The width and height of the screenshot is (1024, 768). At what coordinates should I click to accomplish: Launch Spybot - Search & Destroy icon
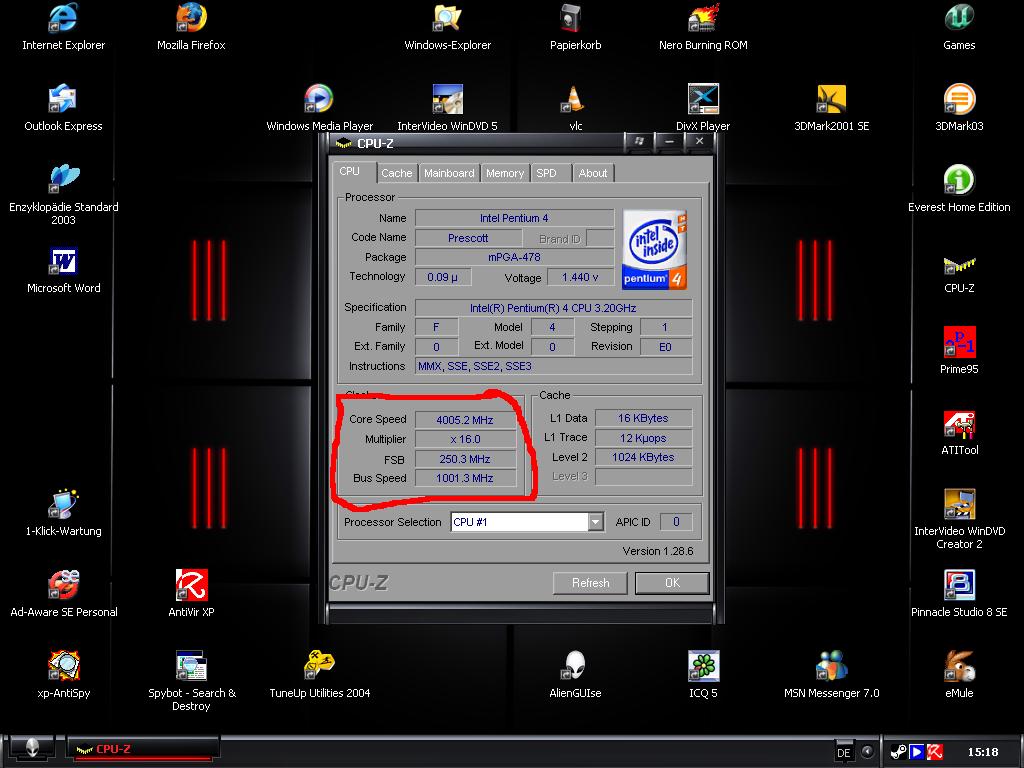[191, 666]
